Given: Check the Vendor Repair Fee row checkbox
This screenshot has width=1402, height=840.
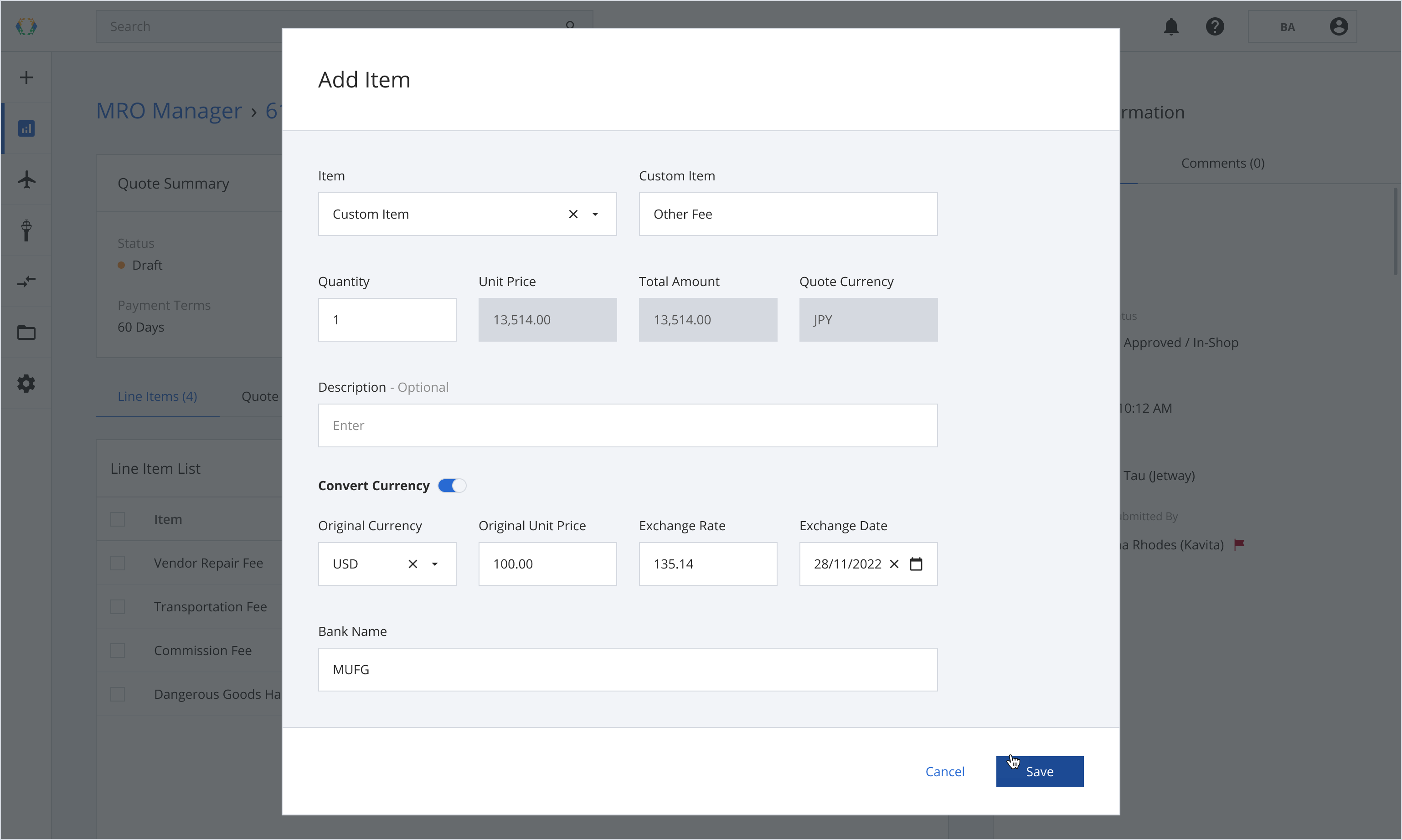Looking at the screenshot, I should point(117,563).
